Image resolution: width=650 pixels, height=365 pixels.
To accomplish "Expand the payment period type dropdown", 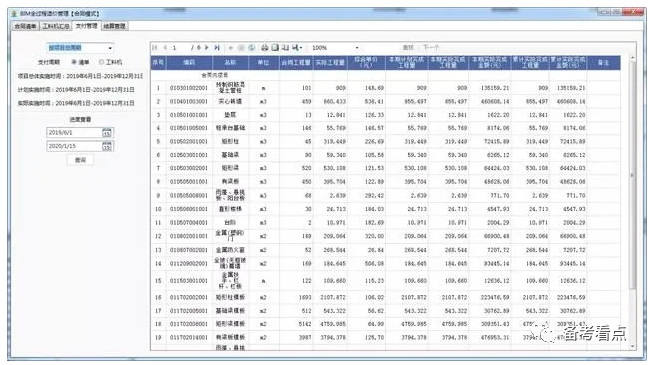I will pyautogui.click(x=110, y=48).
